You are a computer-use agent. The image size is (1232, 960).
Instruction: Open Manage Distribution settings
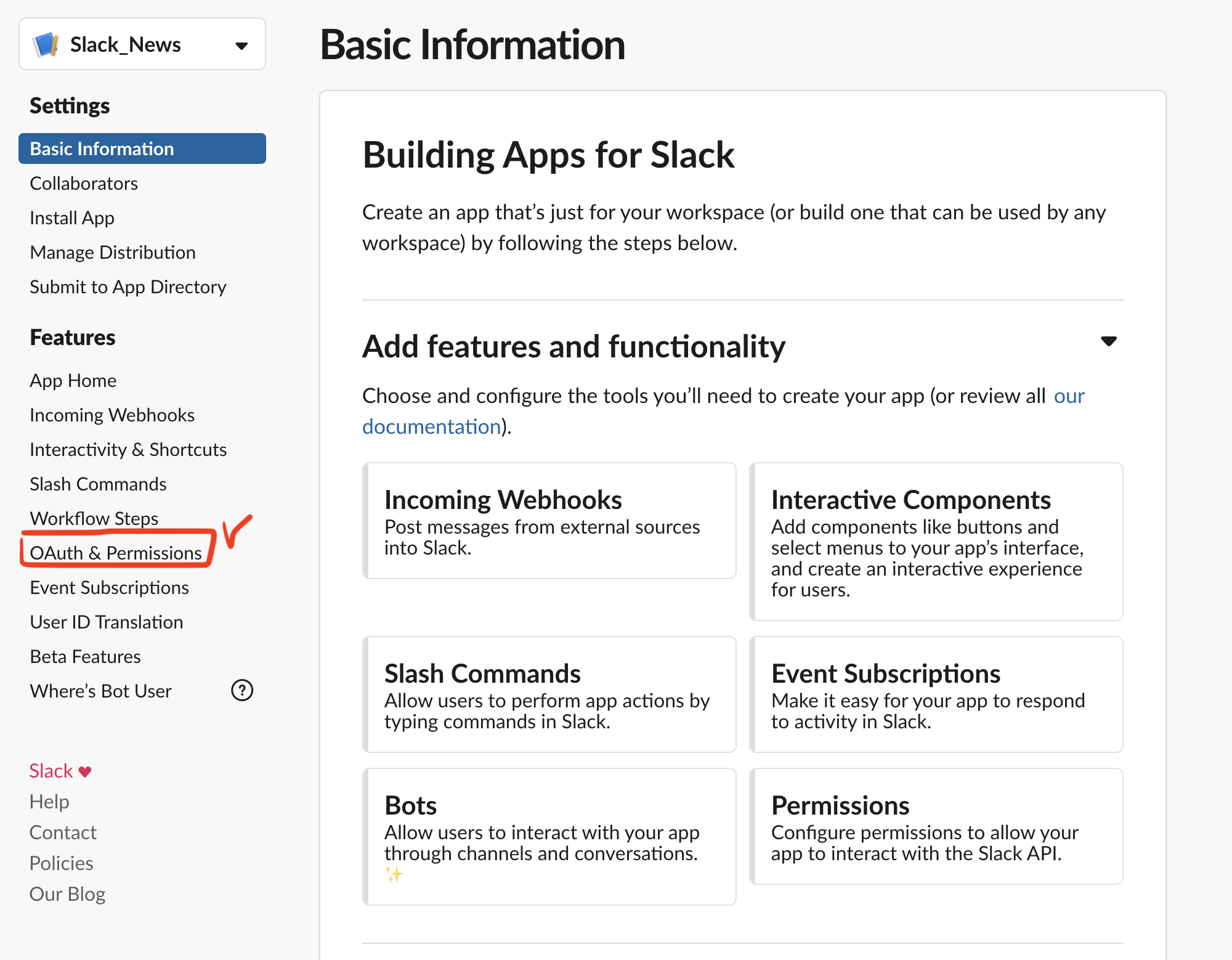tap(113, 252)
